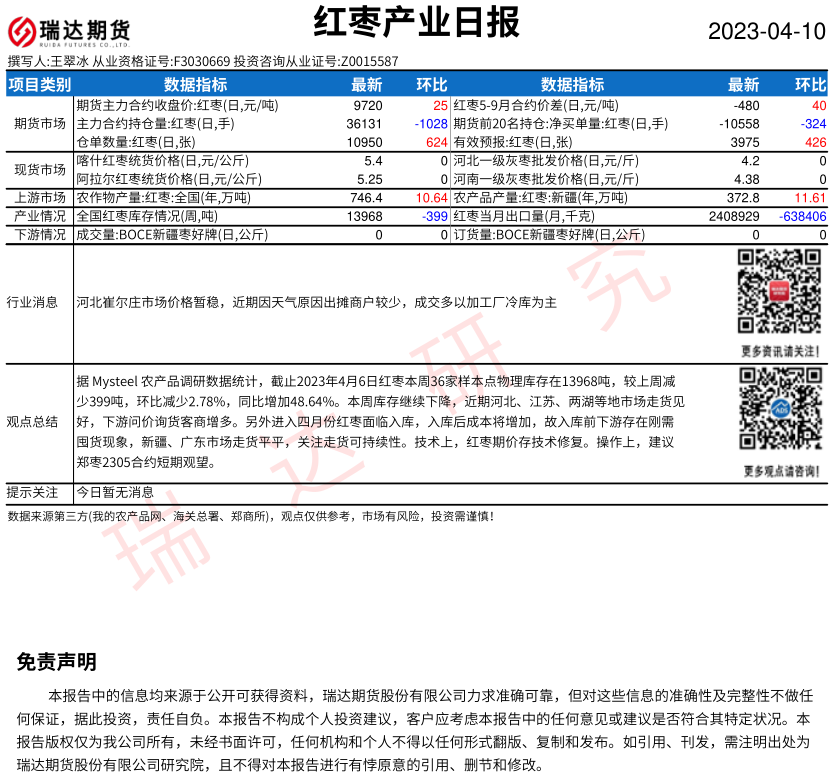Screen dimensions: 833x776
Task: Select the 更多资讯请关注 caption text
Action: tap(781, 351)
